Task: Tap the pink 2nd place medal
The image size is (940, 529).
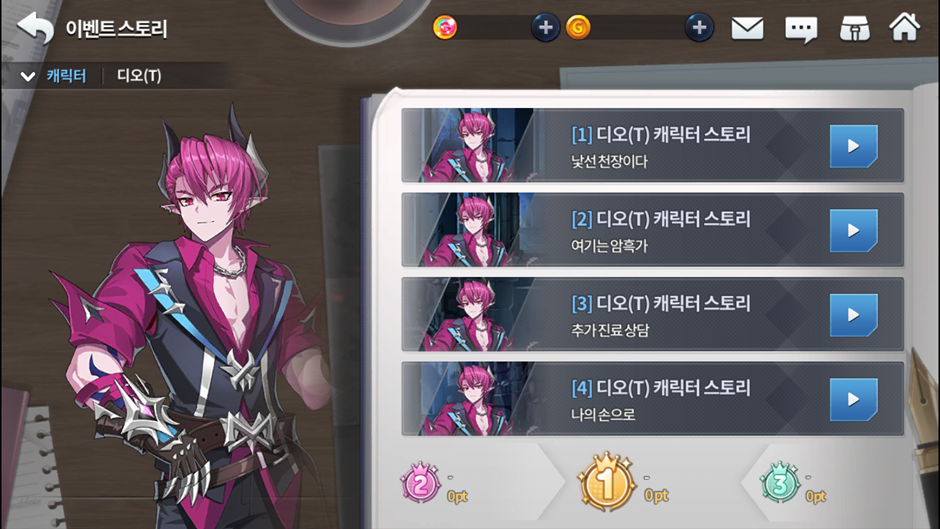Action: (420, 482)
